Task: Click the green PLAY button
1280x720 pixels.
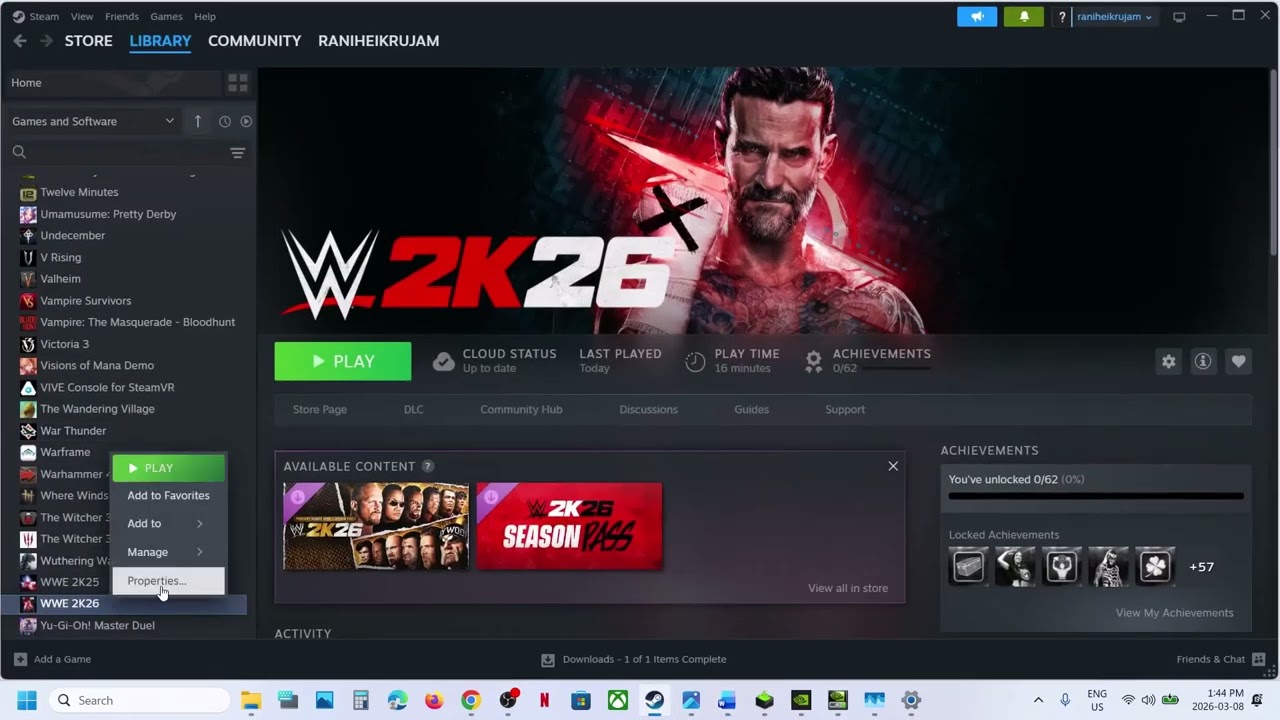Action: click(x=343, y=361)
